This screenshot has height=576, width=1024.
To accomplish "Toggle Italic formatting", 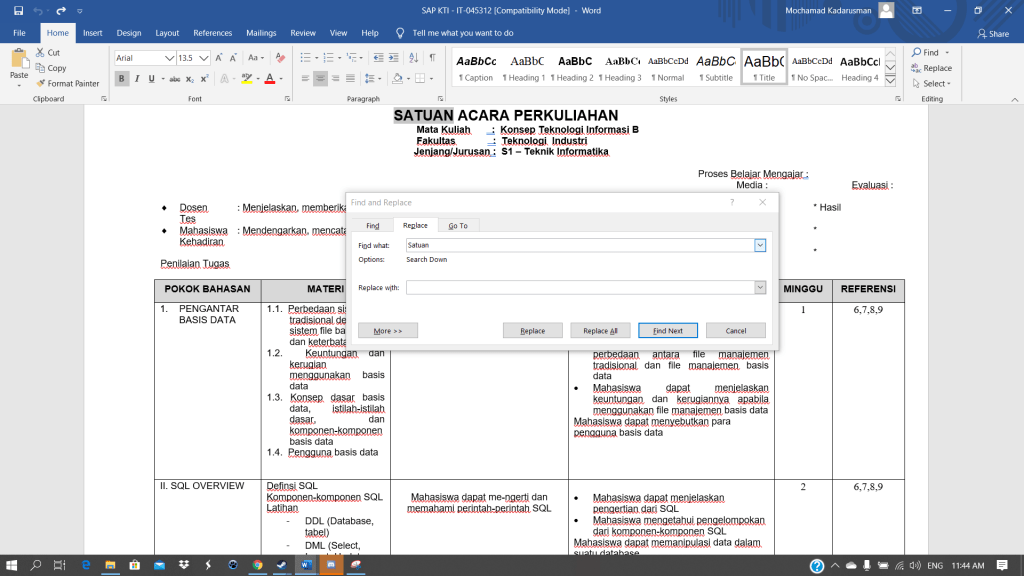I will (x=137, y=79).
